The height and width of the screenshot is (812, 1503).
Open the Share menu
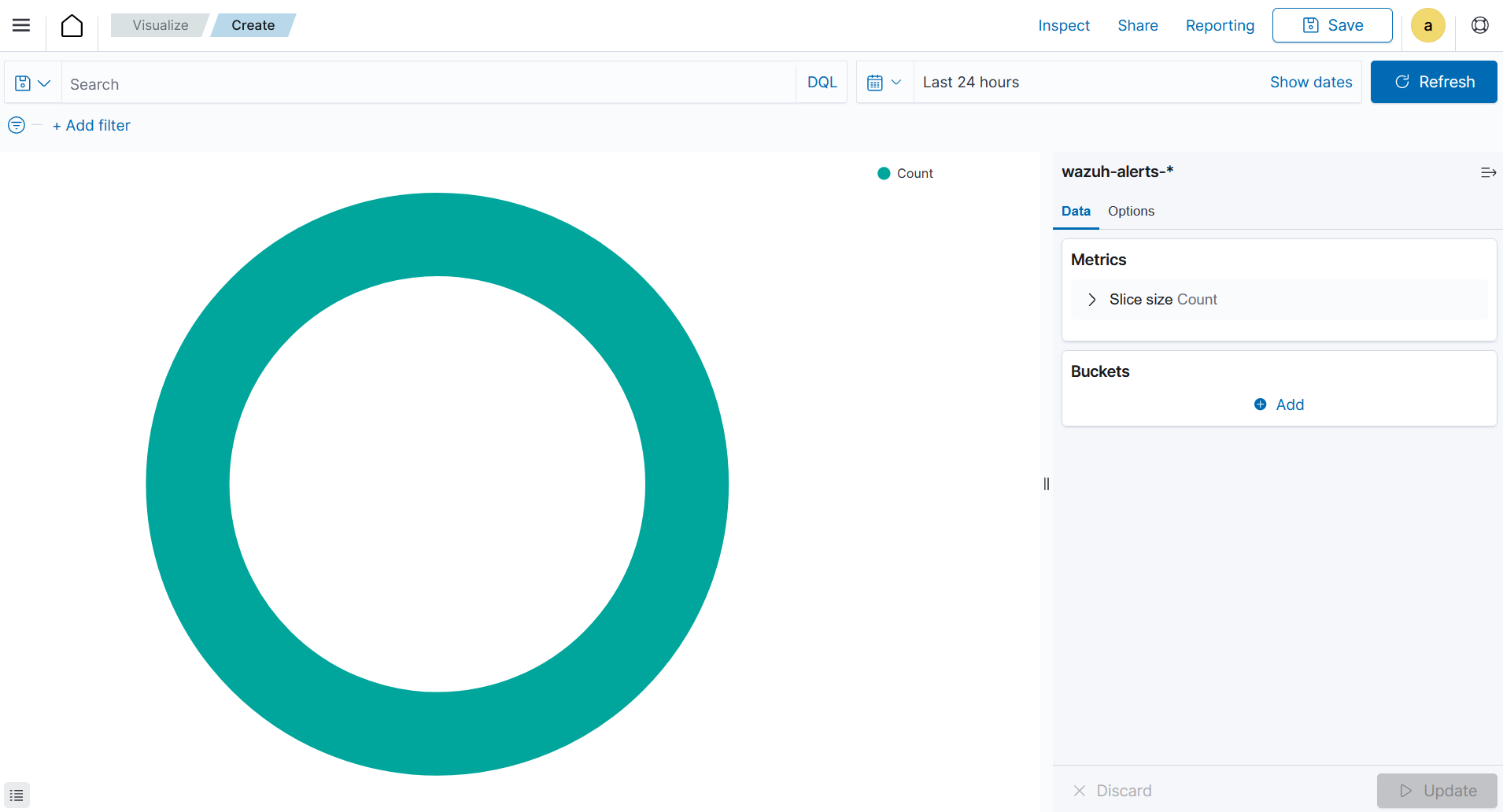tap(1137, 25)
